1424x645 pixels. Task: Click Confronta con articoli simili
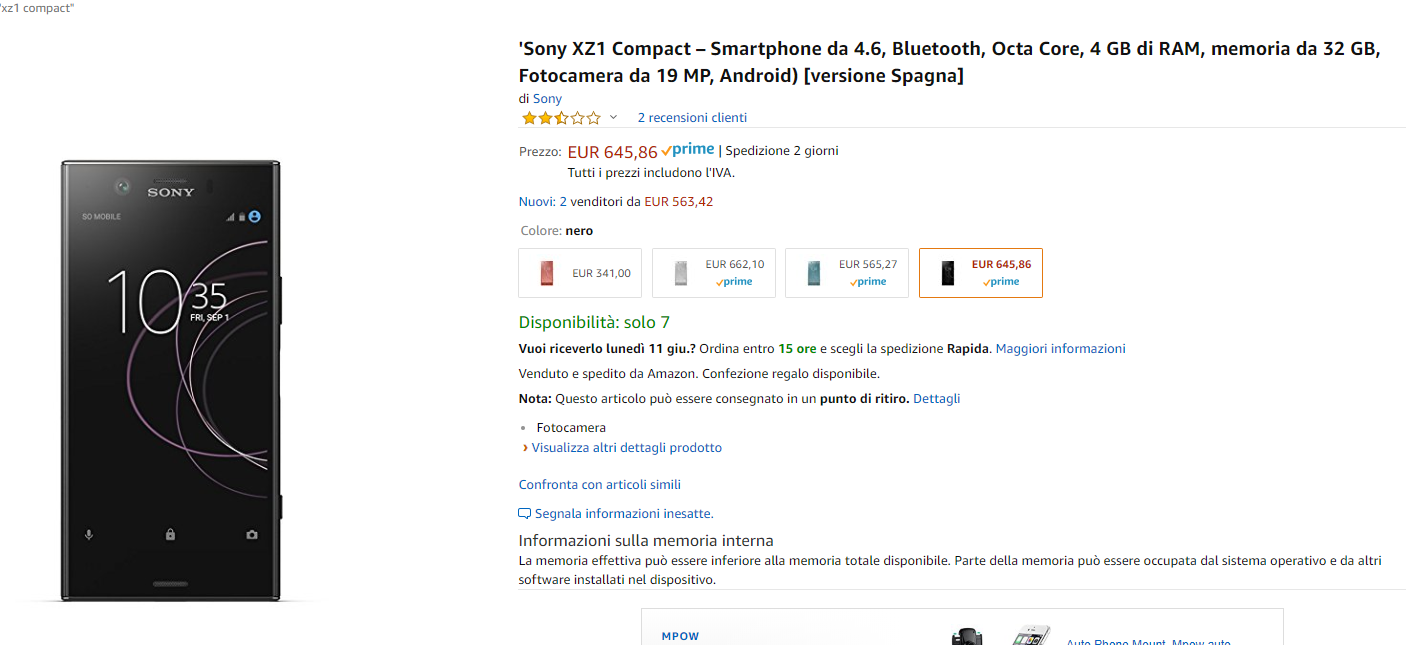coord(599,485)
